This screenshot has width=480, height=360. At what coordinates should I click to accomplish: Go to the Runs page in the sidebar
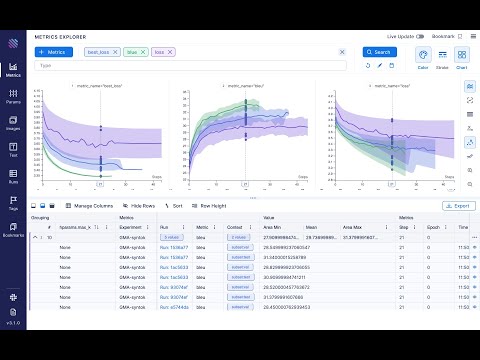(13, 177)
